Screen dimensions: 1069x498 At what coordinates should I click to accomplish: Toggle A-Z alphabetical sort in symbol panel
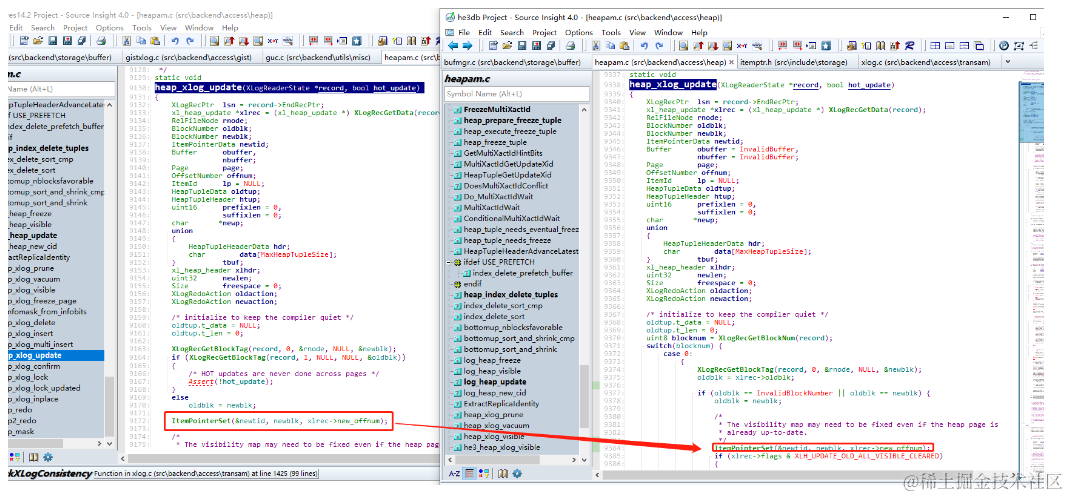(x=454, y=473)
